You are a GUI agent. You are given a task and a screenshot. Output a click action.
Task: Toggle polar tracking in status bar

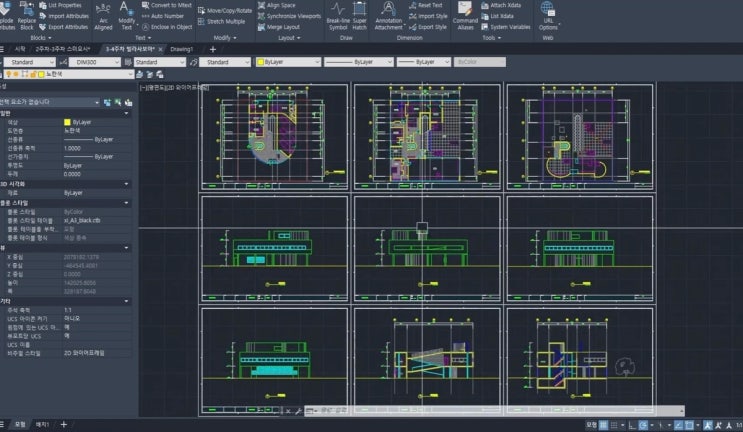tap(643, 425)
